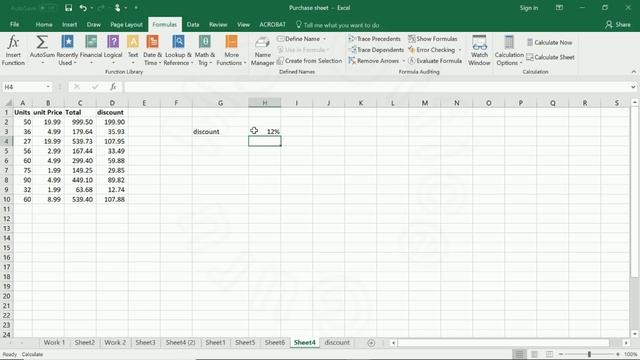640x360 pixels.
Task: Click Trace Precedents
Action: (374, 39)
